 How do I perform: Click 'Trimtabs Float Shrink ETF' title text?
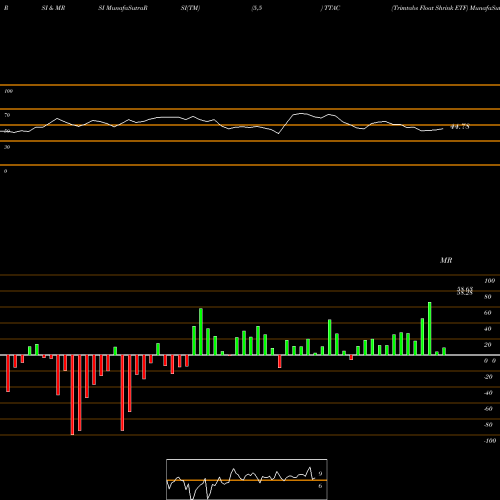(430, 8)
